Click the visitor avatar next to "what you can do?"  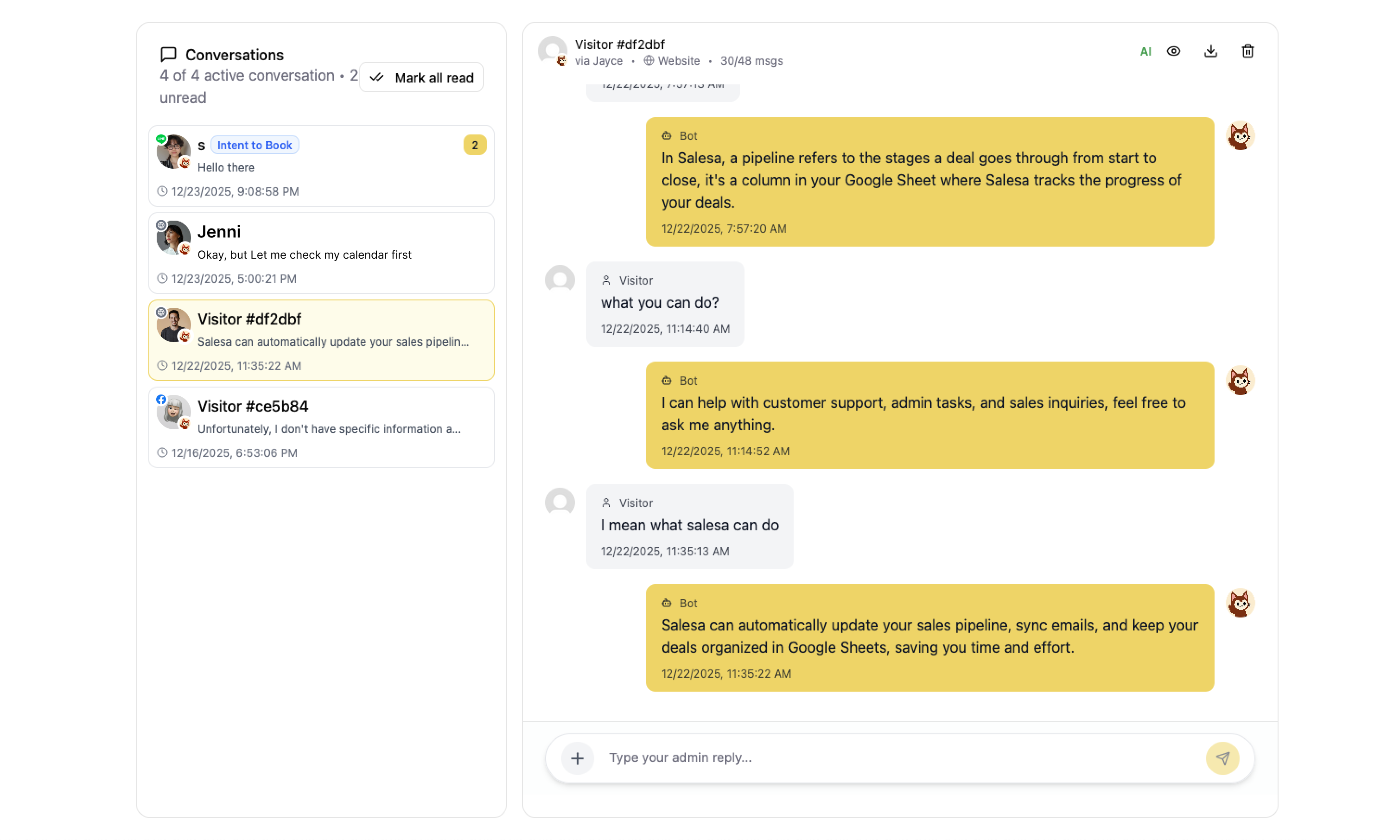click(x=560, y=280)
